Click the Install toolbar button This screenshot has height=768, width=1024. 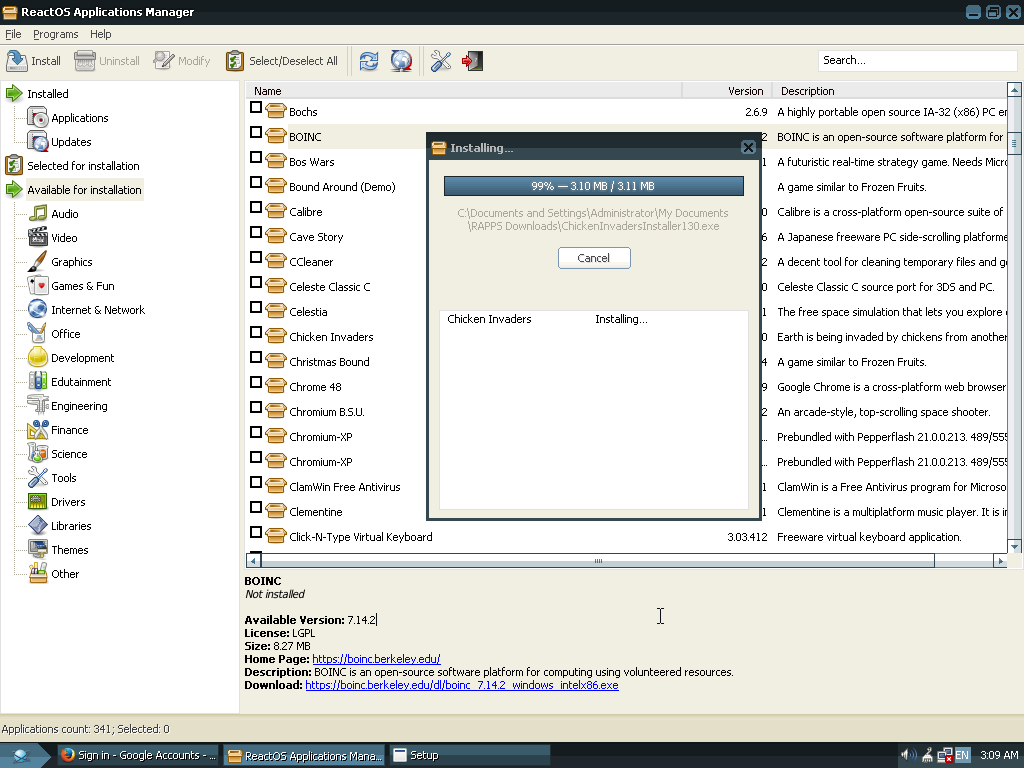tap(33, 61)
